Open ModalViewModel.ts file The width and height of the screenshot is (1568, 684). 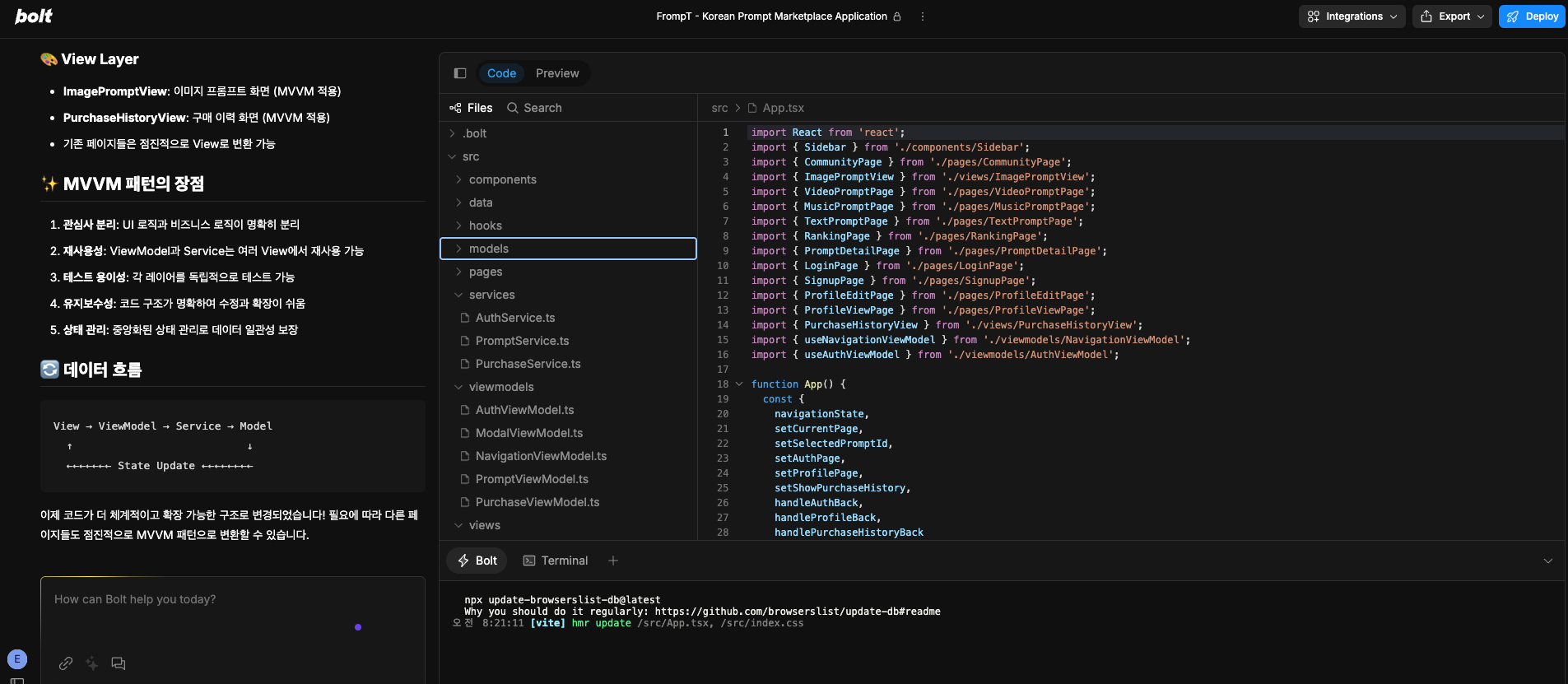coord(568,433)
